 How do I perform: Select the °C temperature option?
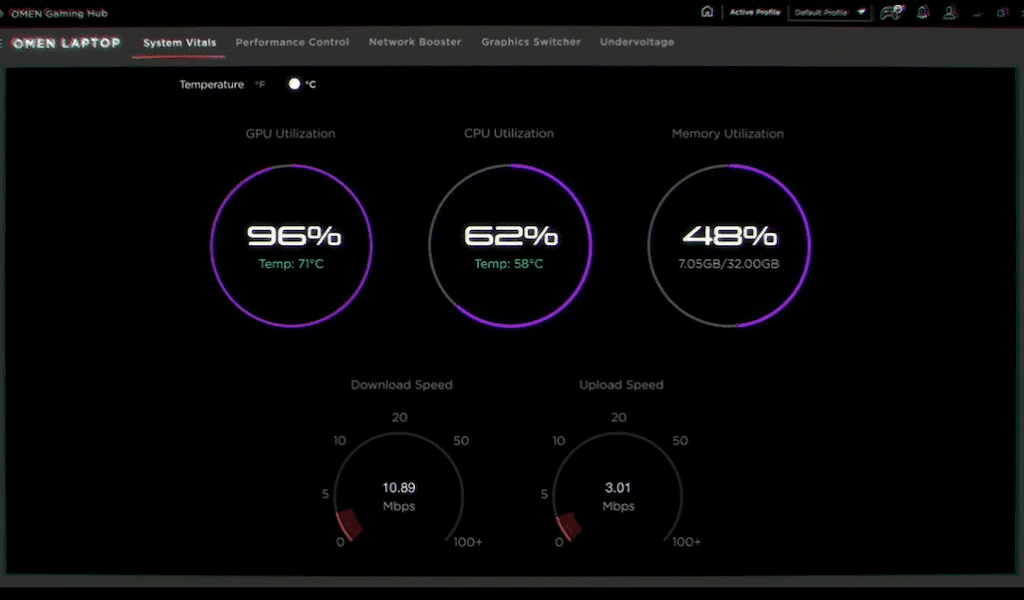(310, 84)
